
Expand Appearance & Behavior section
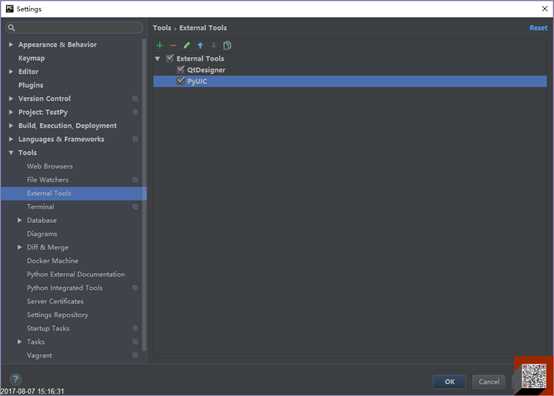click(x=11, y=45)
